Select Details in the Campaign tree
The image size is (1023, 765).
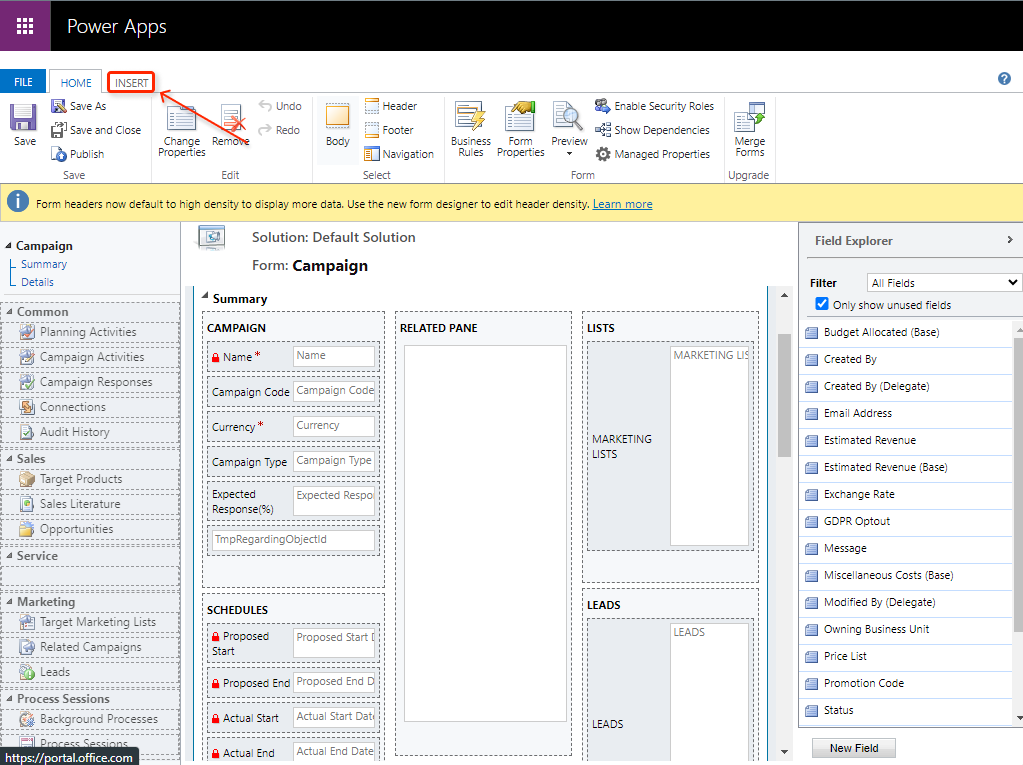pos(37,282)
